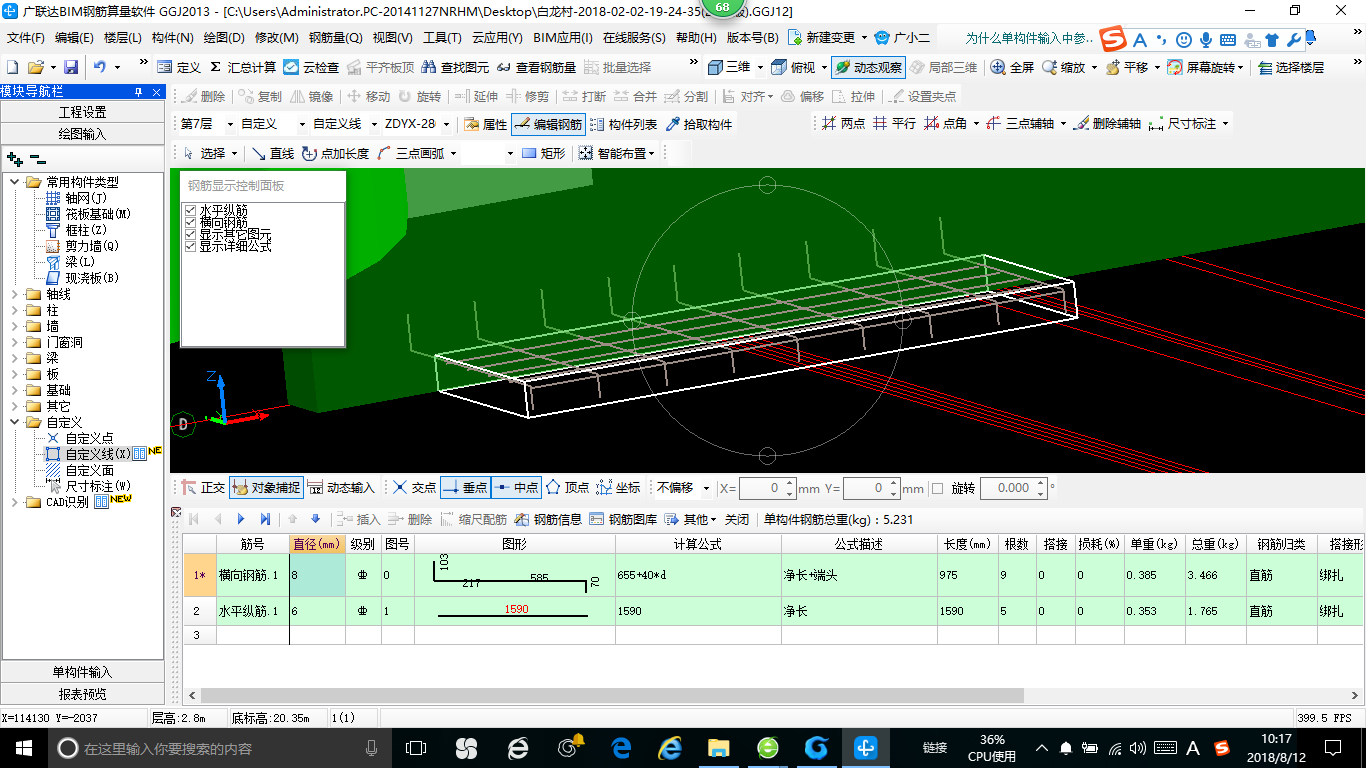Select 直线 line drawing tool
This screenshot has height=768, width=1366.
[x=272, y=153]
